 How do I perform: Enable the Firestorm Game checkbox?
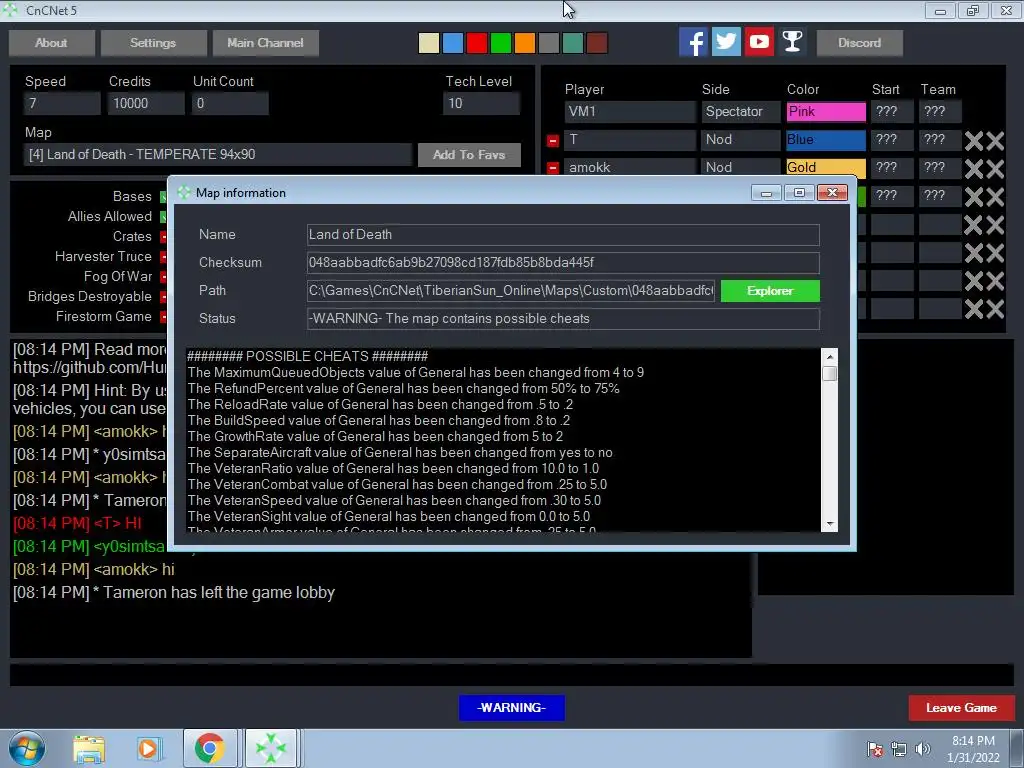(x=163, y=317)
